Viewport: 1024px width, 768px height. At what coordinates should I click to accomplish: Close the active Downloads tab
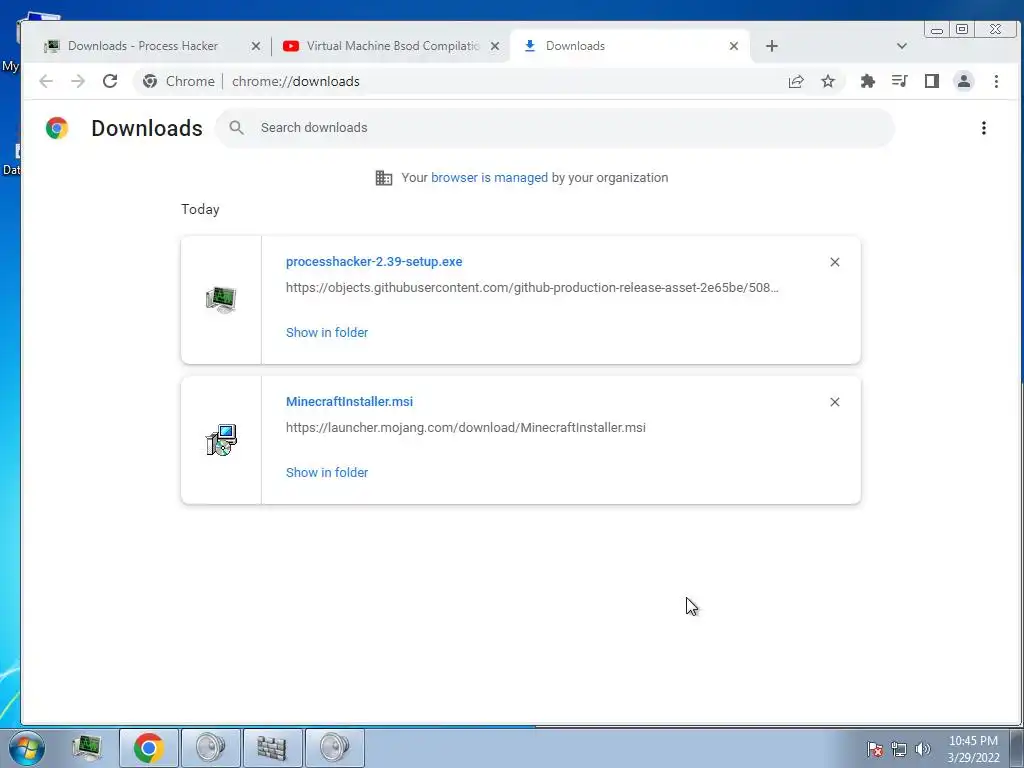coord(734,46)
